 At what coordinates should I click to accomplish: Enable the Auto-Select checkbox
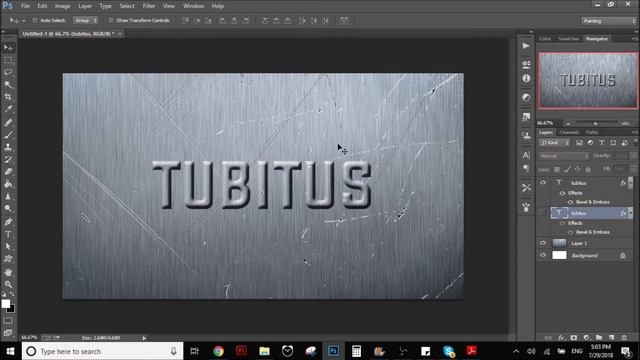pos(35,20)
